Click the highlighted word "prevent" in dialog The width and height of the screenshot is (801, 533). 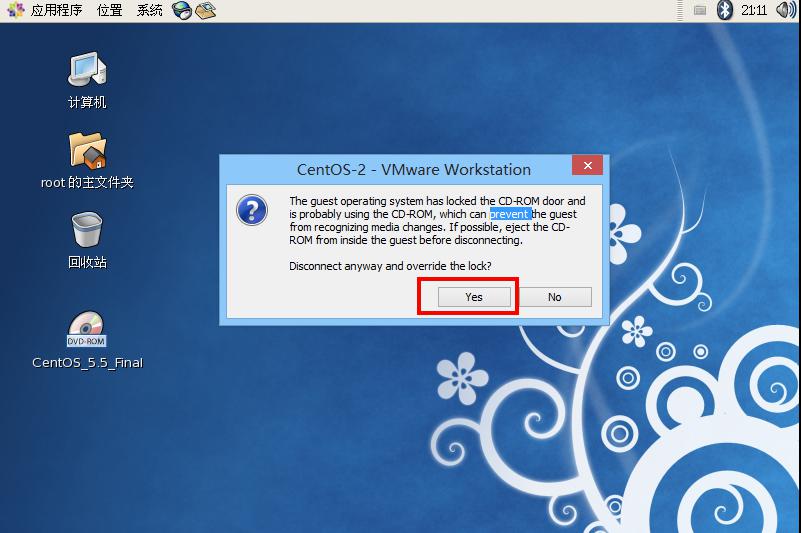coord(509,214)
